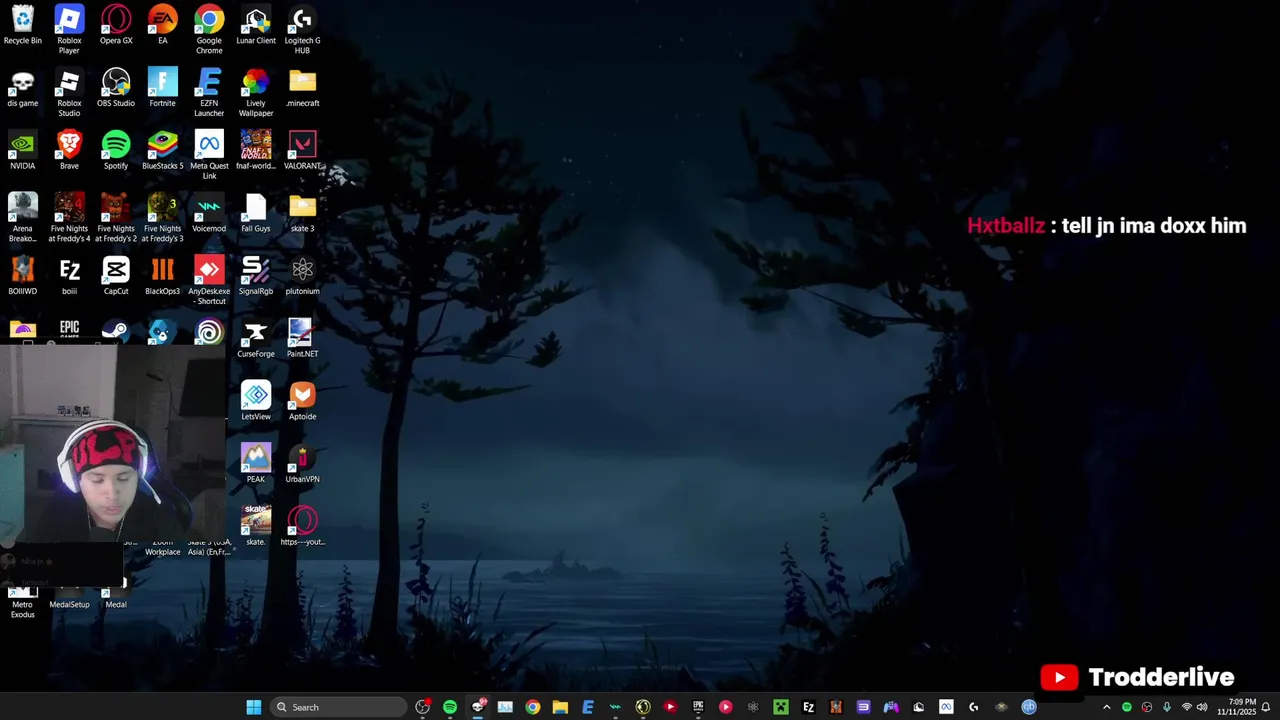Launch Five Nights at Freddy's 2
The image size is (1280, 720).
click(116, 218)
